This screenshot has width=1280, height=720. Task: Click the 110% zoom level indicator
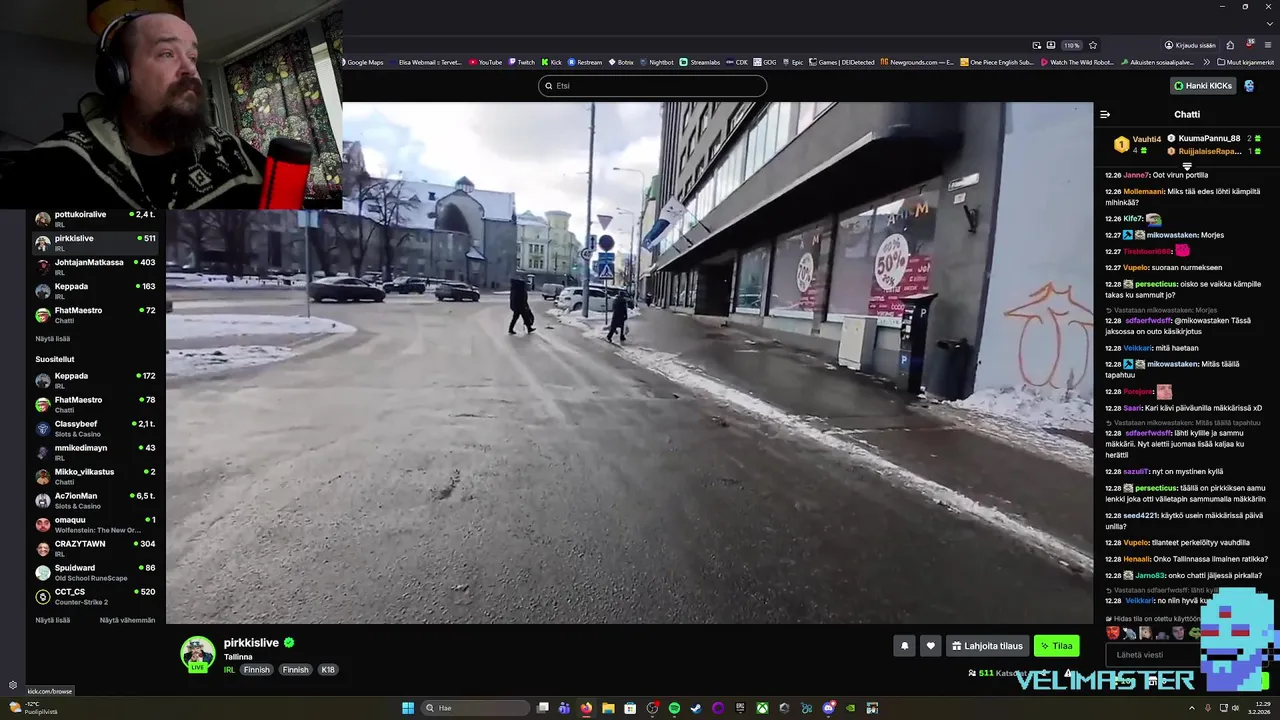tap(1071, 45)
